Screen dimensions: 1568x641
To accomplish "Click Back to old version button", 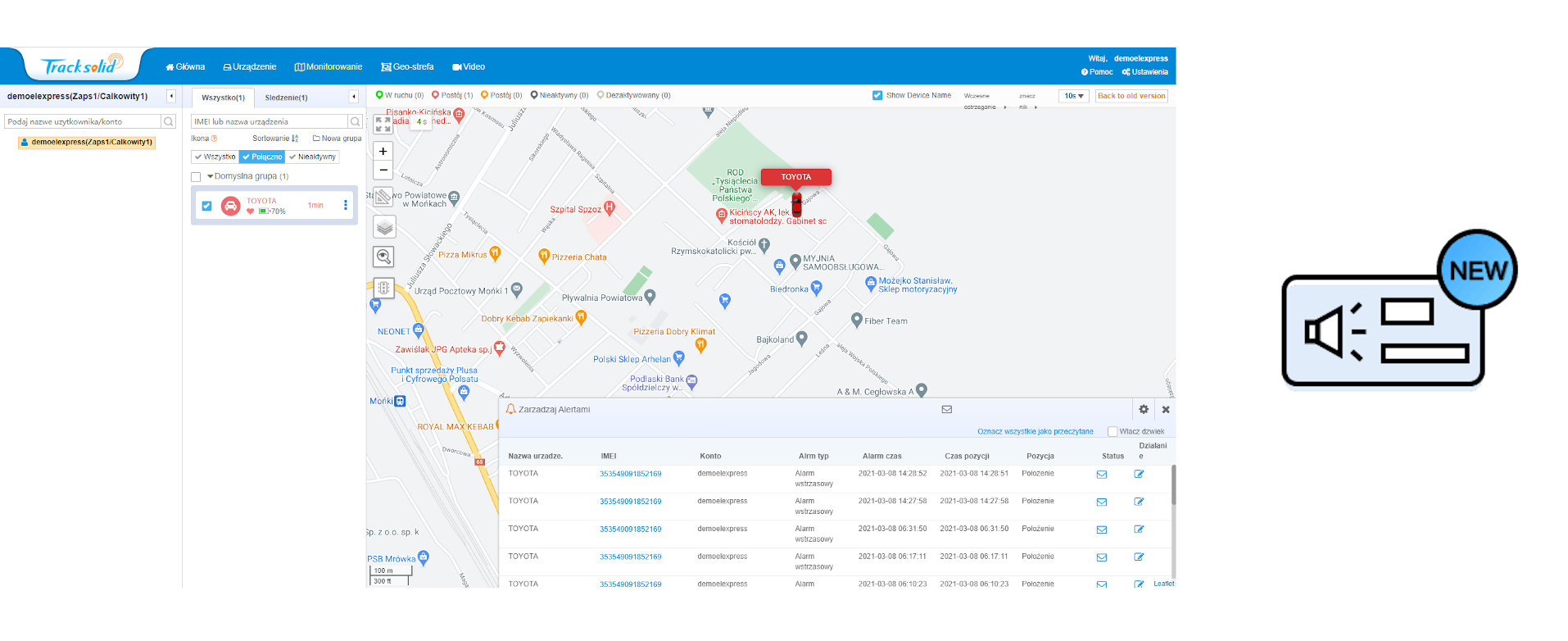I will pos(1131,96).
